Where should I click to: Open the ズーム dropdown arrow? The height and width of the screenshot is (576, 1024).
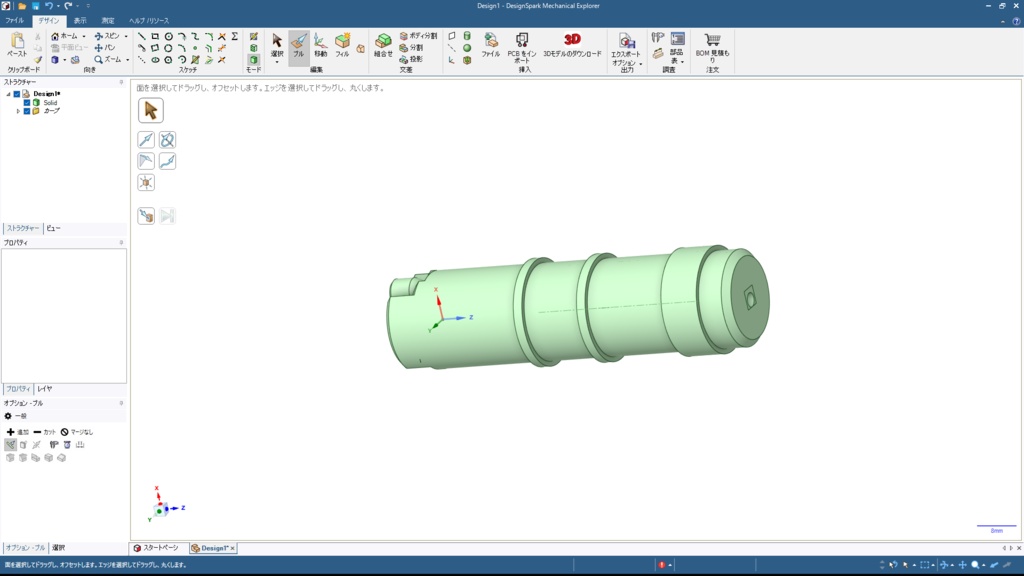127,60
